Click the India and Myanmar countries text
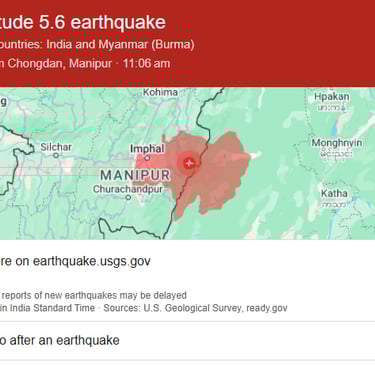The image size is (375, 366). [x=120, y=44]
